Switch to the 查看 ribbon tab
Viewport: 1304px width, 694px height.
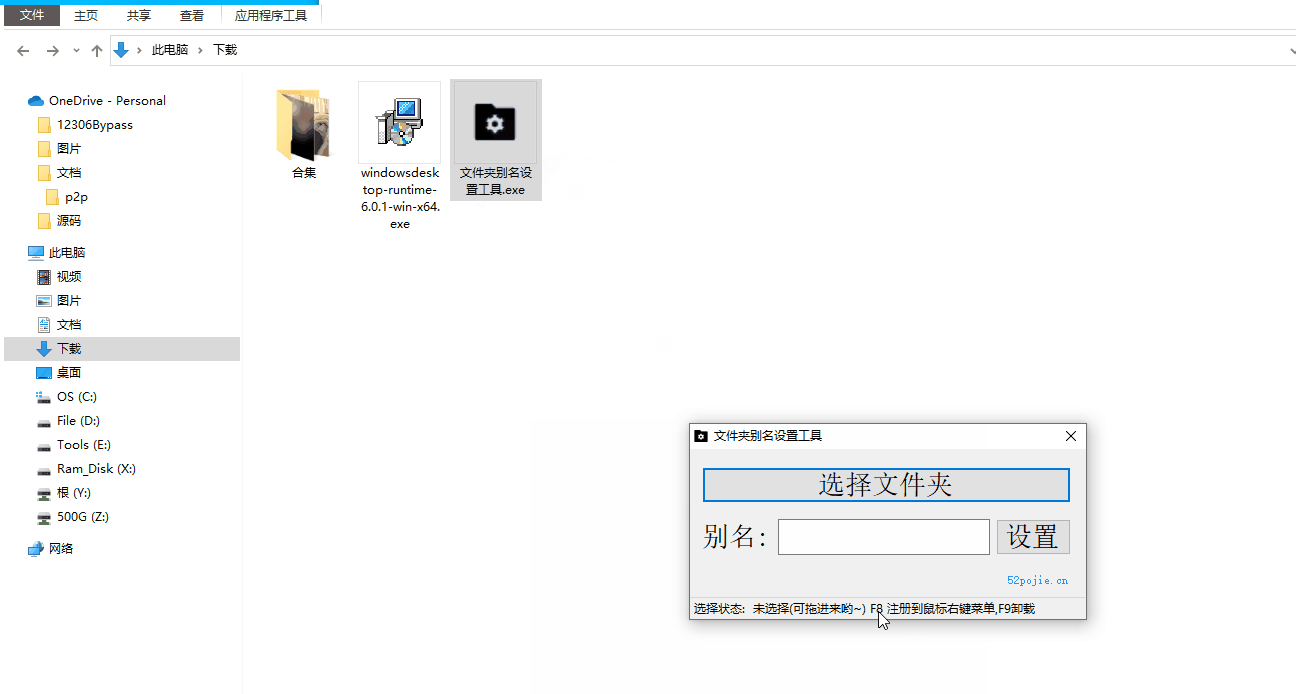click(192, 15)
